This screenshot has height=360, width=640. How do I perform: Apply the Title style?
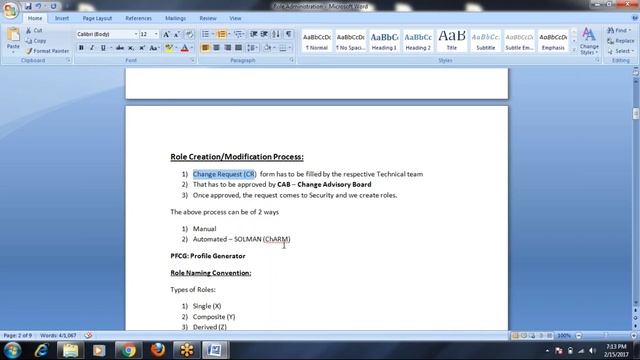click(451, 41)
